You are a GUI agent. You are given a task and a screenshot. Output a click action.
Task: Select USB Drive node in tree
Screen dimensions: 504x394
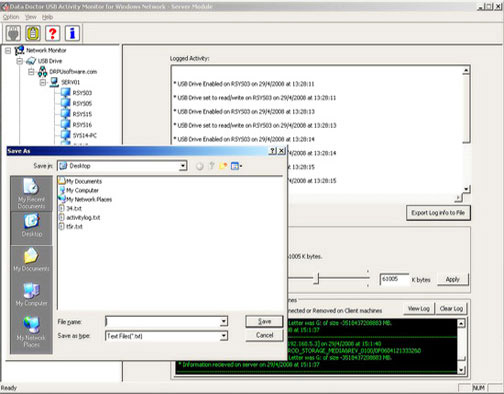point(50,61)
